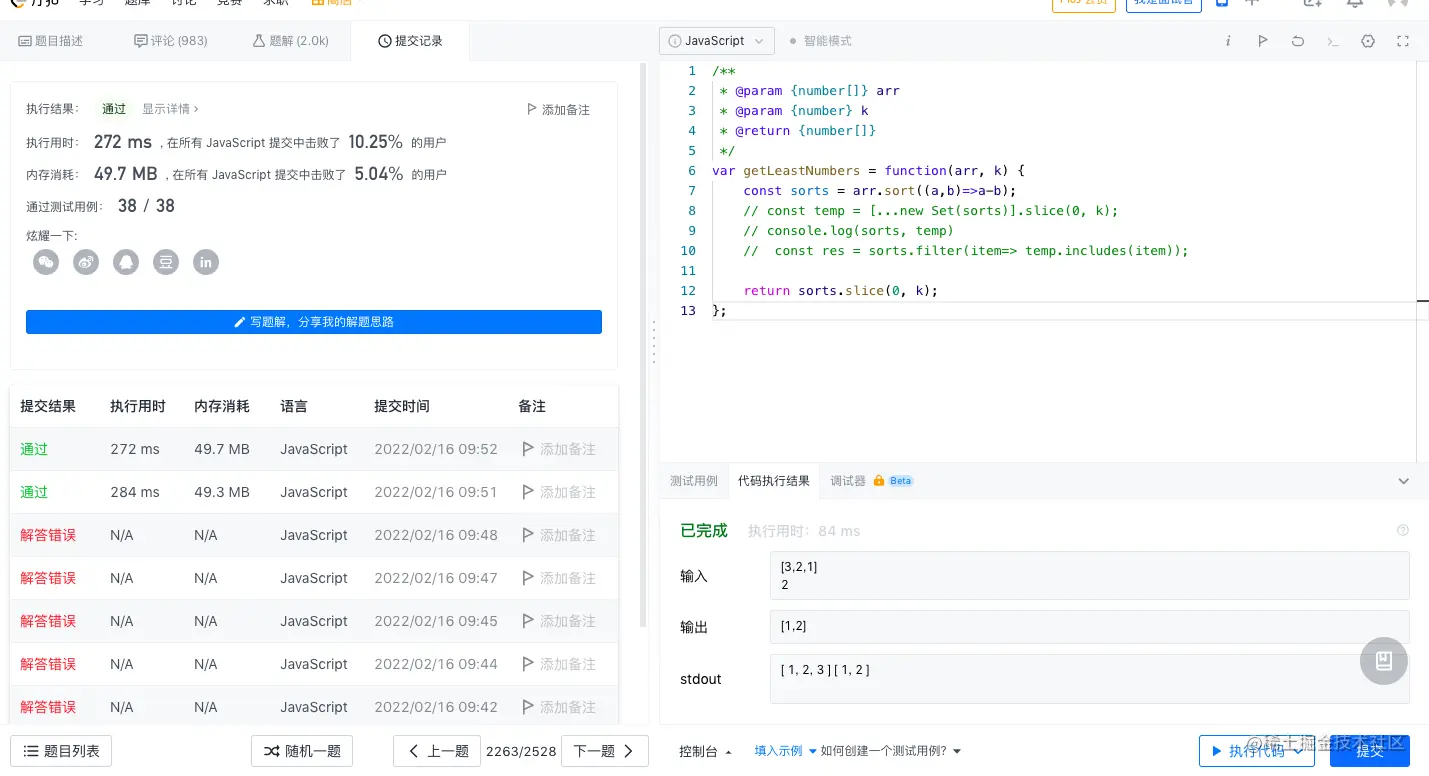Open the 解答错误 submission from 09:47
This screenshot has height=776, width=1429.
click(x=48, y=578)
